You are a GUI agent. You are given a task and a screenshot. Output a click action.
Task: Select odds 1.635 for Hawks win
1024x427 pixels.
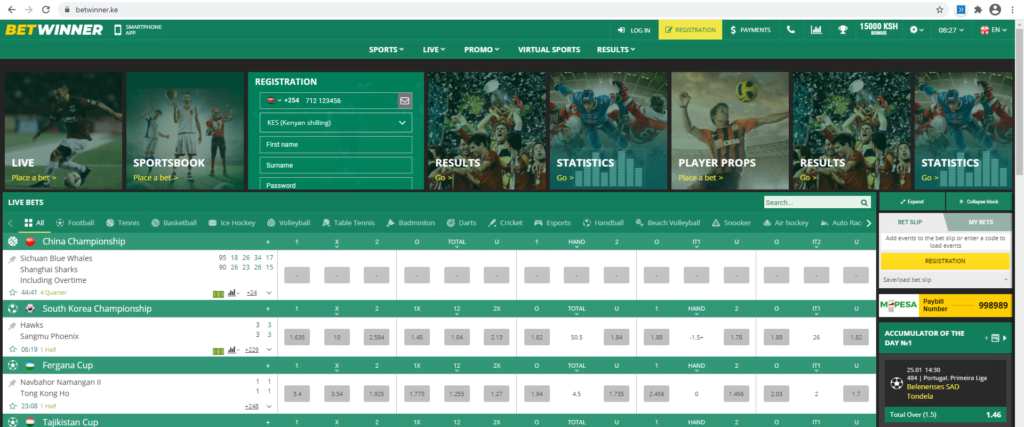tap(296, 337)
